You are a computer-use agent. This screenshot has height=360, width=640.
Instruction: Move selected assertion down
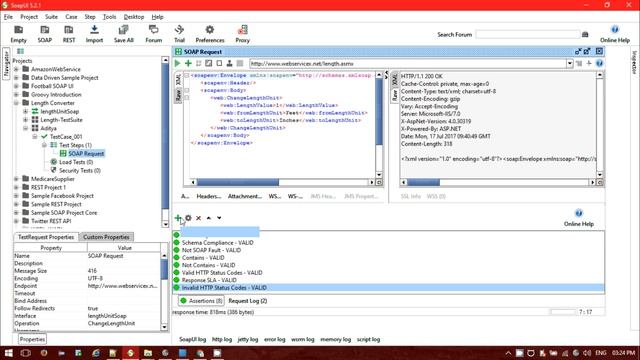point(219,218)
